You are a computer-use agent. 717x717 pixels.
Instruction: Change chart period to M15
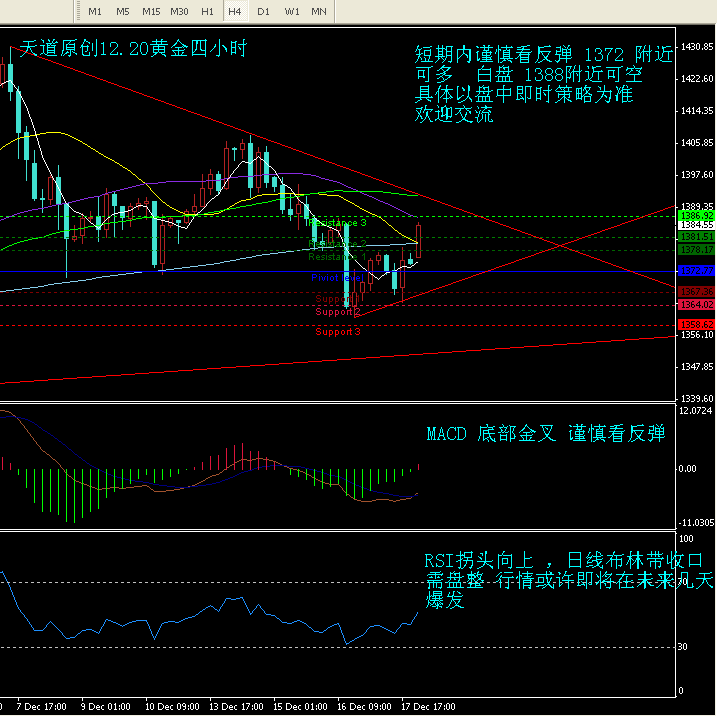[x=151, y=11]
